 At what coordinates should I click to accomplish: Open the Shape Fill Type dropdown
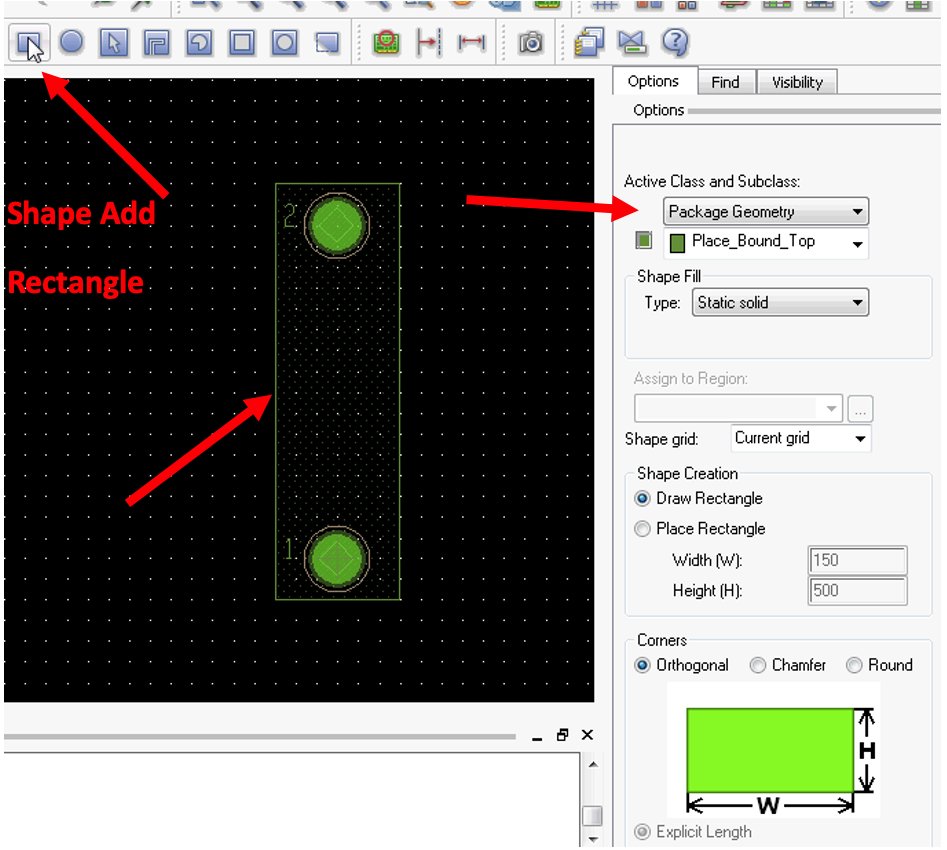point(780,303)
